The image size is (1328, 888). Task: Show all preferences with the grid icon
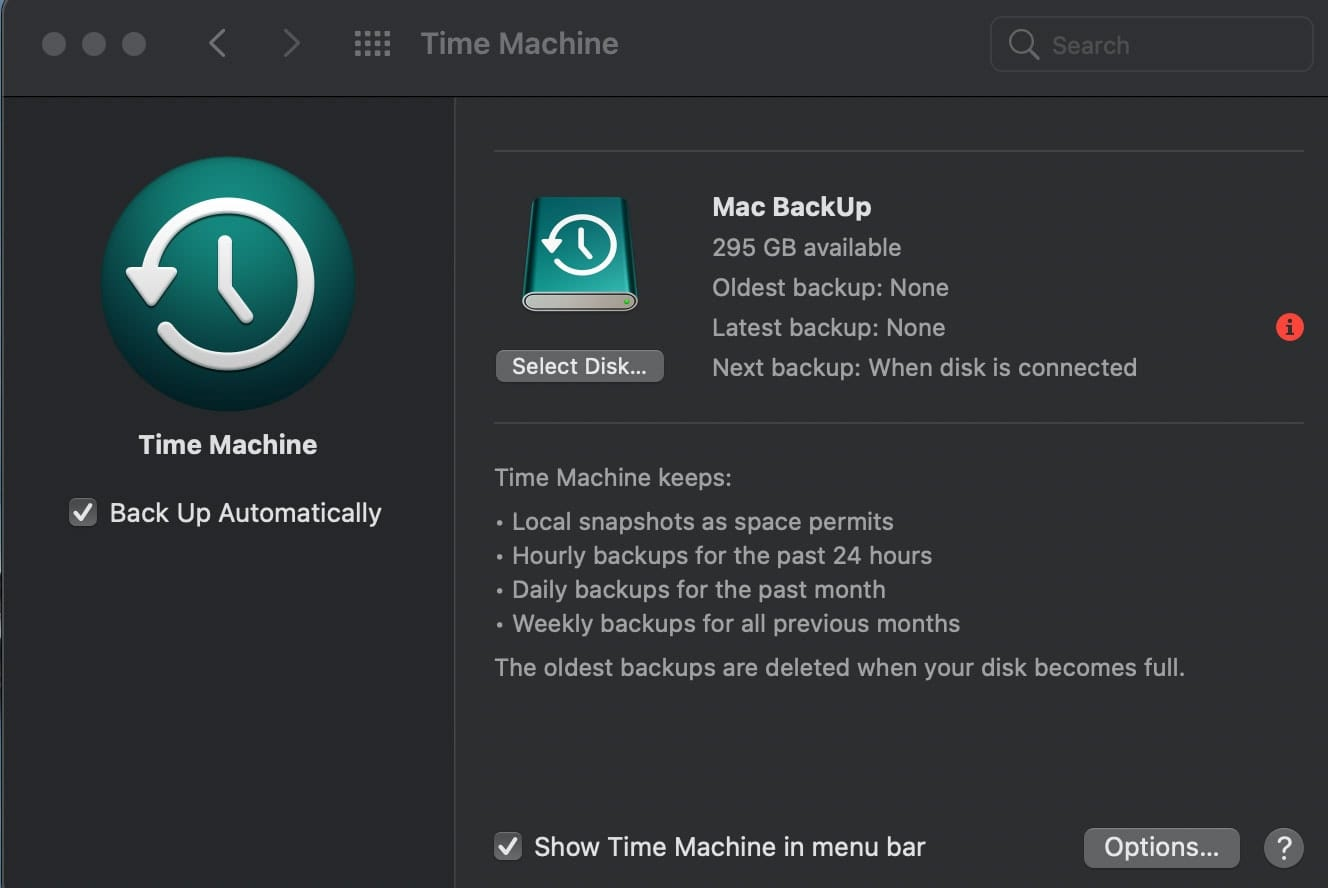[x=373, y=44]
